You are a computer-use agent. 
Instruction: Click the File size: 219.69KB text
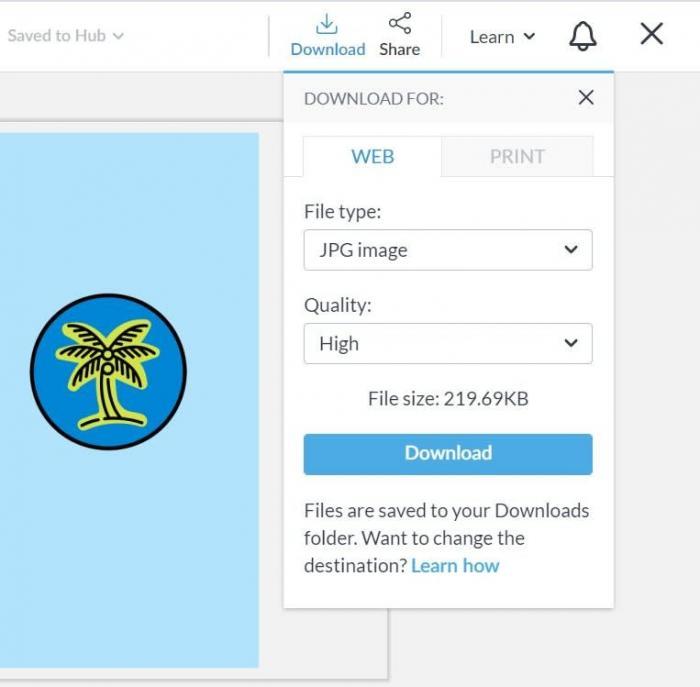pyautogui.click(x=448, y=399)
